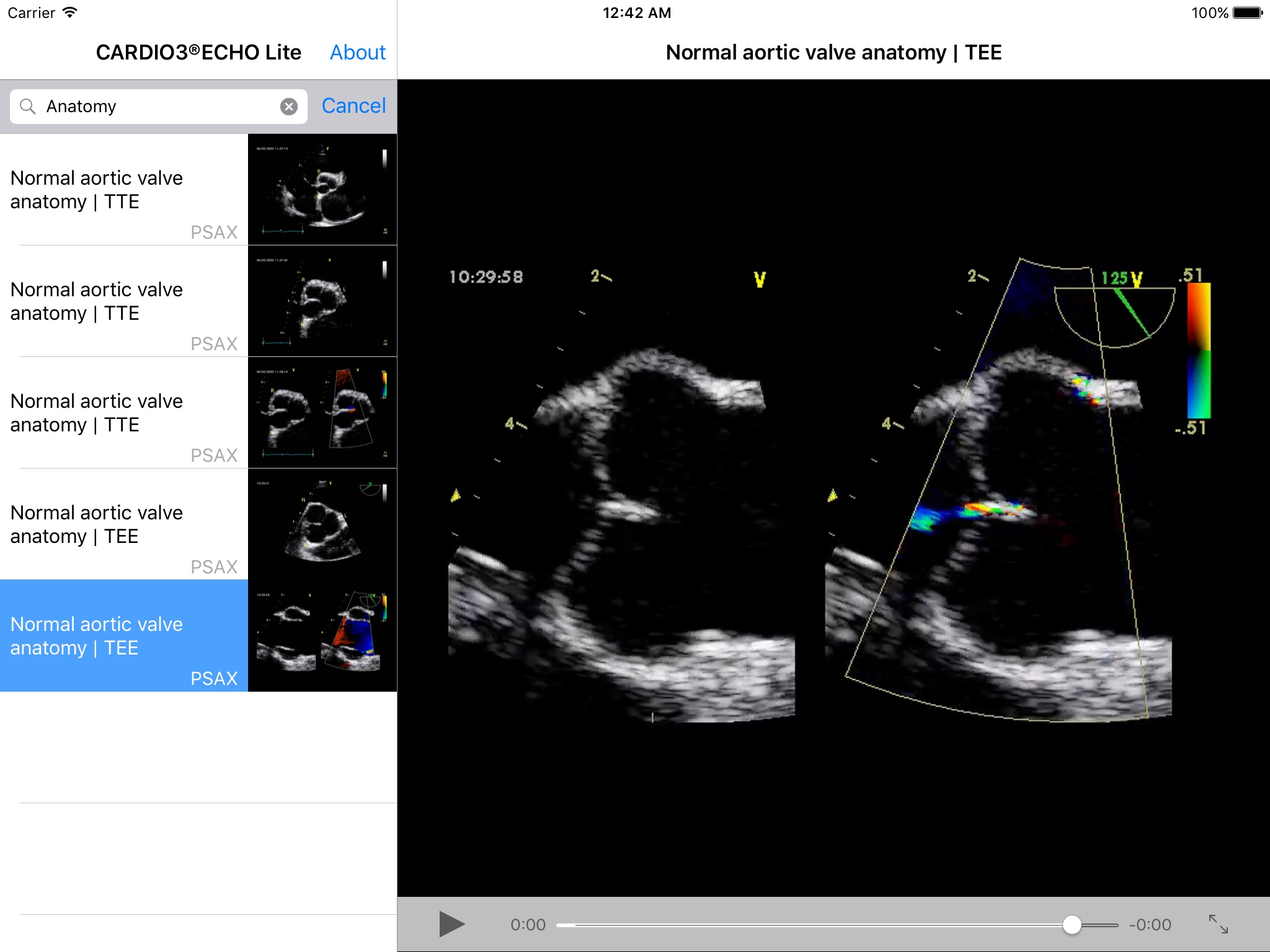Select the highlighted blue TEE entry
The image size is (1270, 952).
(124, 636)
